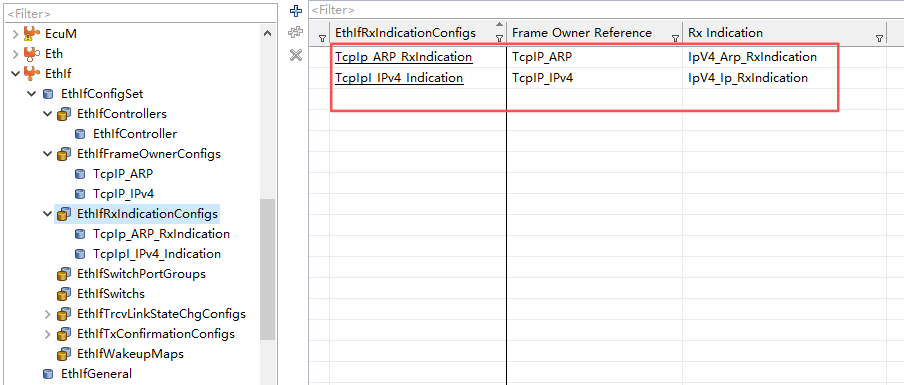Select the EthIfSwitchPortGroups tree item

click(x=141, y=274)
